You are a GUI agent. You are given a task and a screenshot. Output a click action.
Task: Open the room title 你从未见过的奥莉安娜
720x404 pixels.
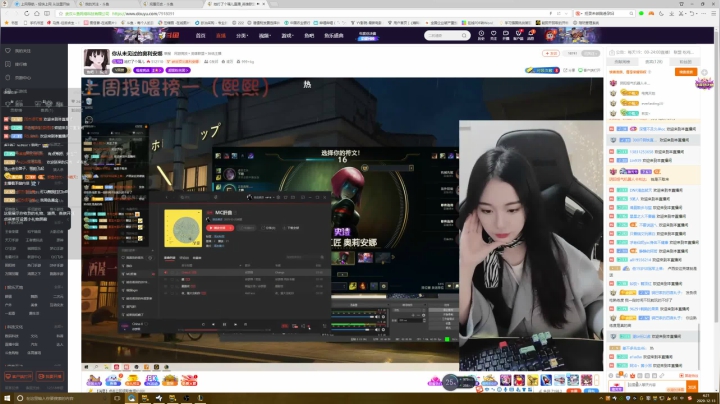point(137,53)
